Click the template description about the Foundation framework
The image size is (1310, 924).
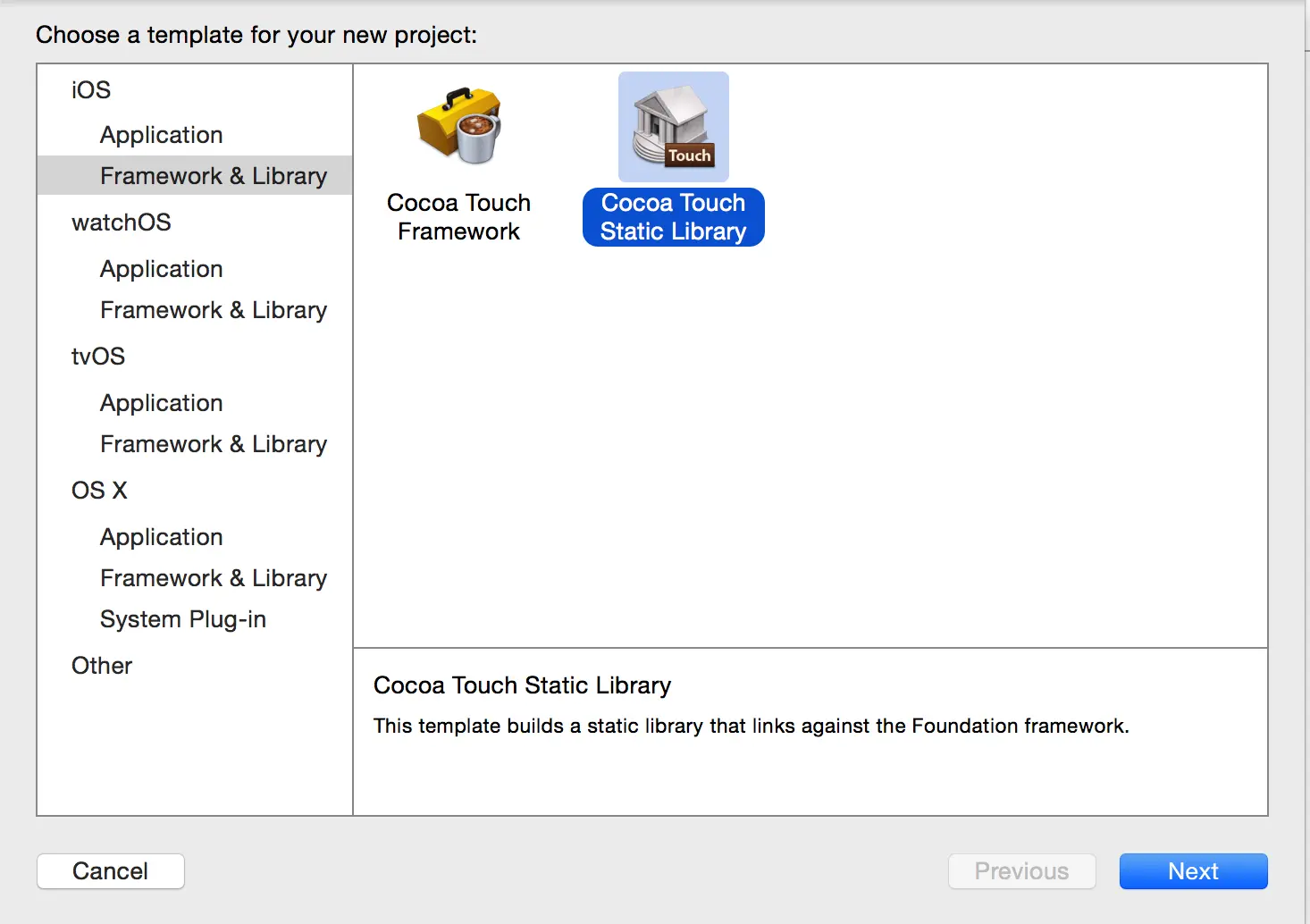752,726
